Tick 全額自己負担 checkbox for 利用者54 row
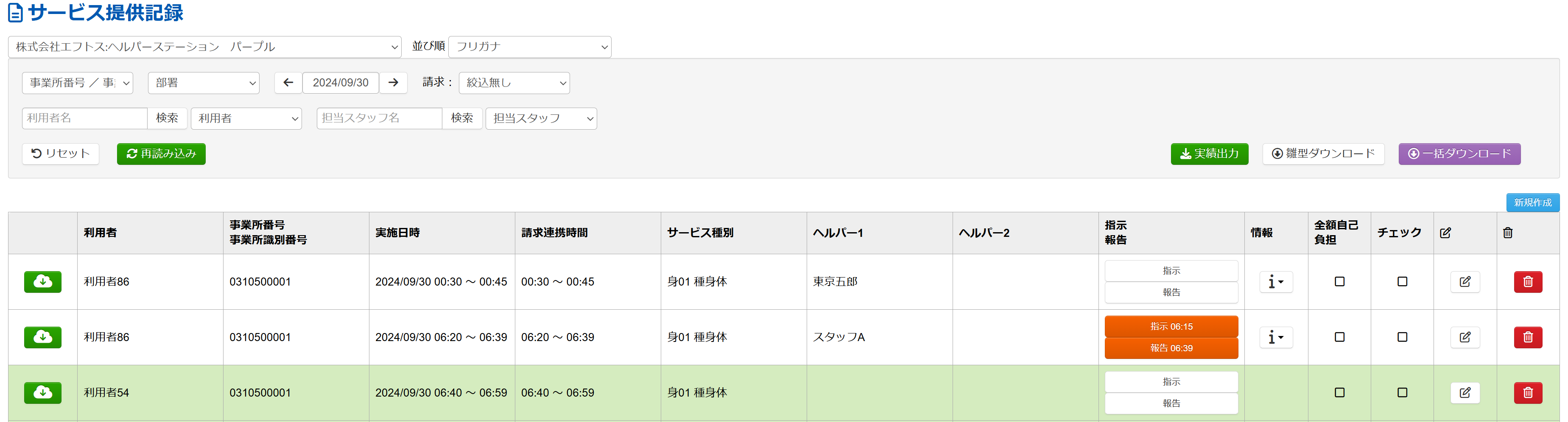This screenshot has width=1568, height=422. [x=1339, y=393]
